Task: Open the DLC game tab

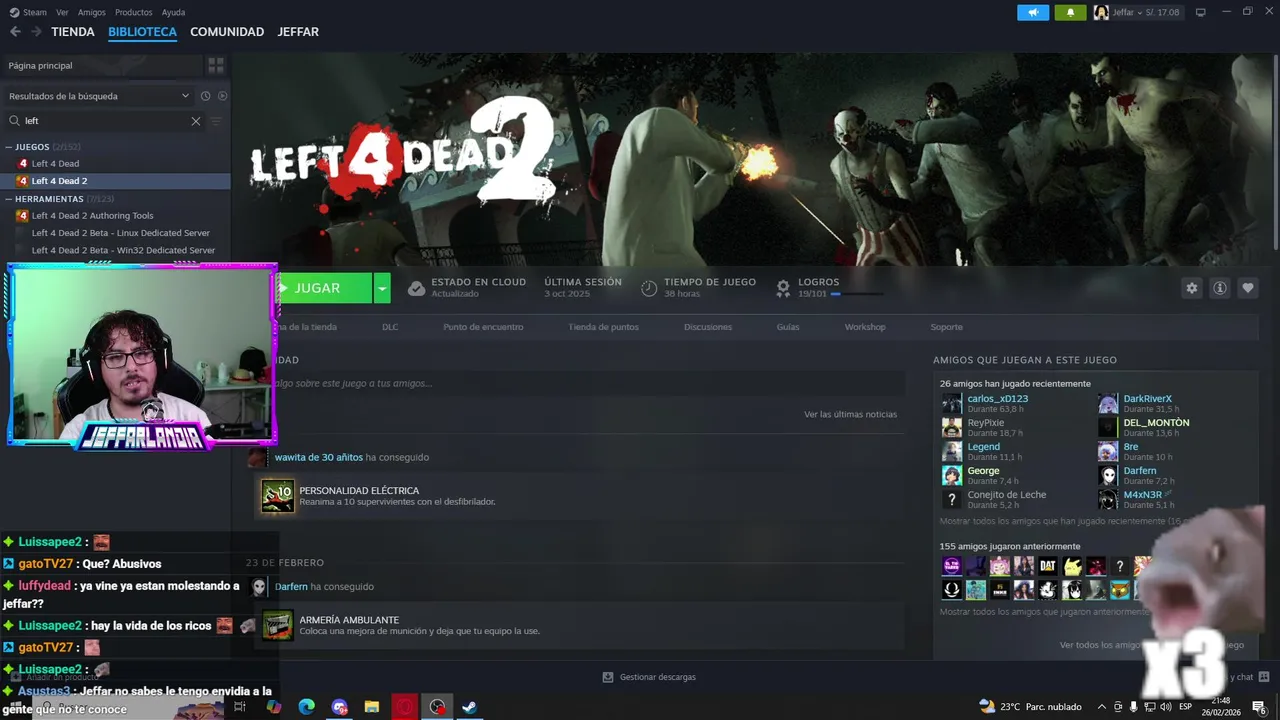Action: click(x=390, y=327)
